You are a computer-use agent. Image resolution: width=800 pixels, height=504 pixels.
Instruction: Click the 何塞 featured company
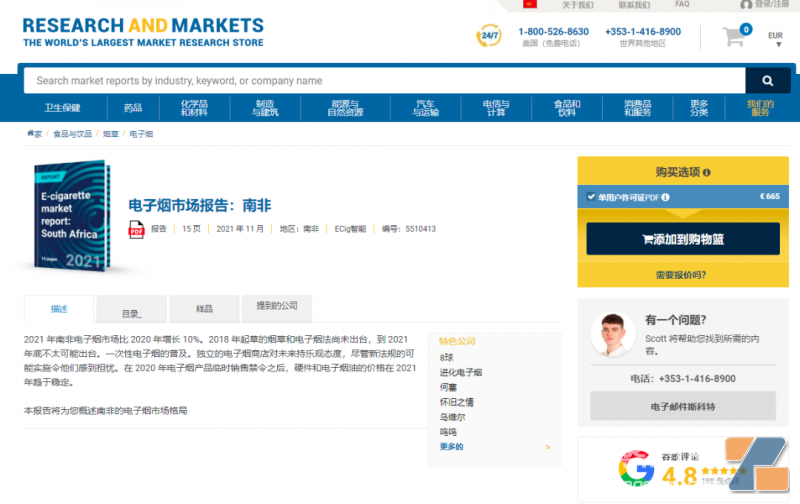448,387
